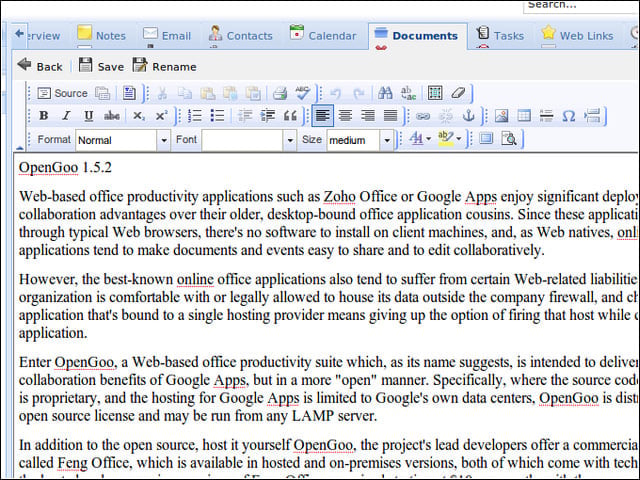Screen dimensions: 640x480
Task: Switch to the Calendar tab
Action: pyautogui.click(x=323, y=36)
